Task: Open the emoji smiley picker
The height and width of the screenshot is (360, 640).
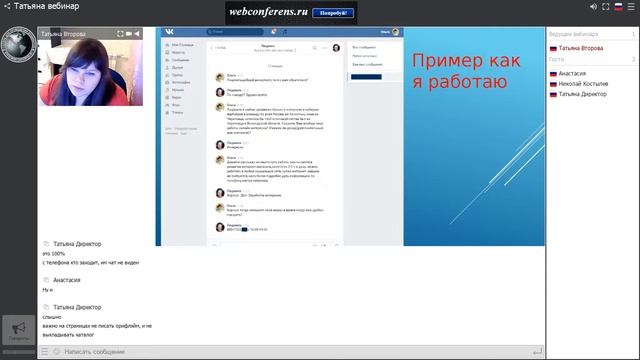Action: coord(57,351)
